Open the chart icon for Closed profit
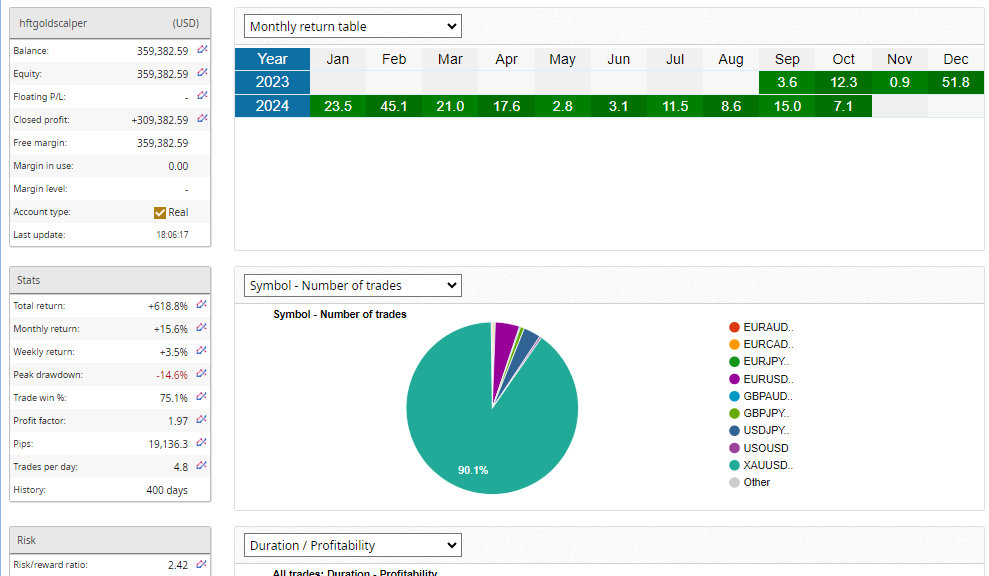The width and height of the screenshot is (989, 576). point(202,118)
